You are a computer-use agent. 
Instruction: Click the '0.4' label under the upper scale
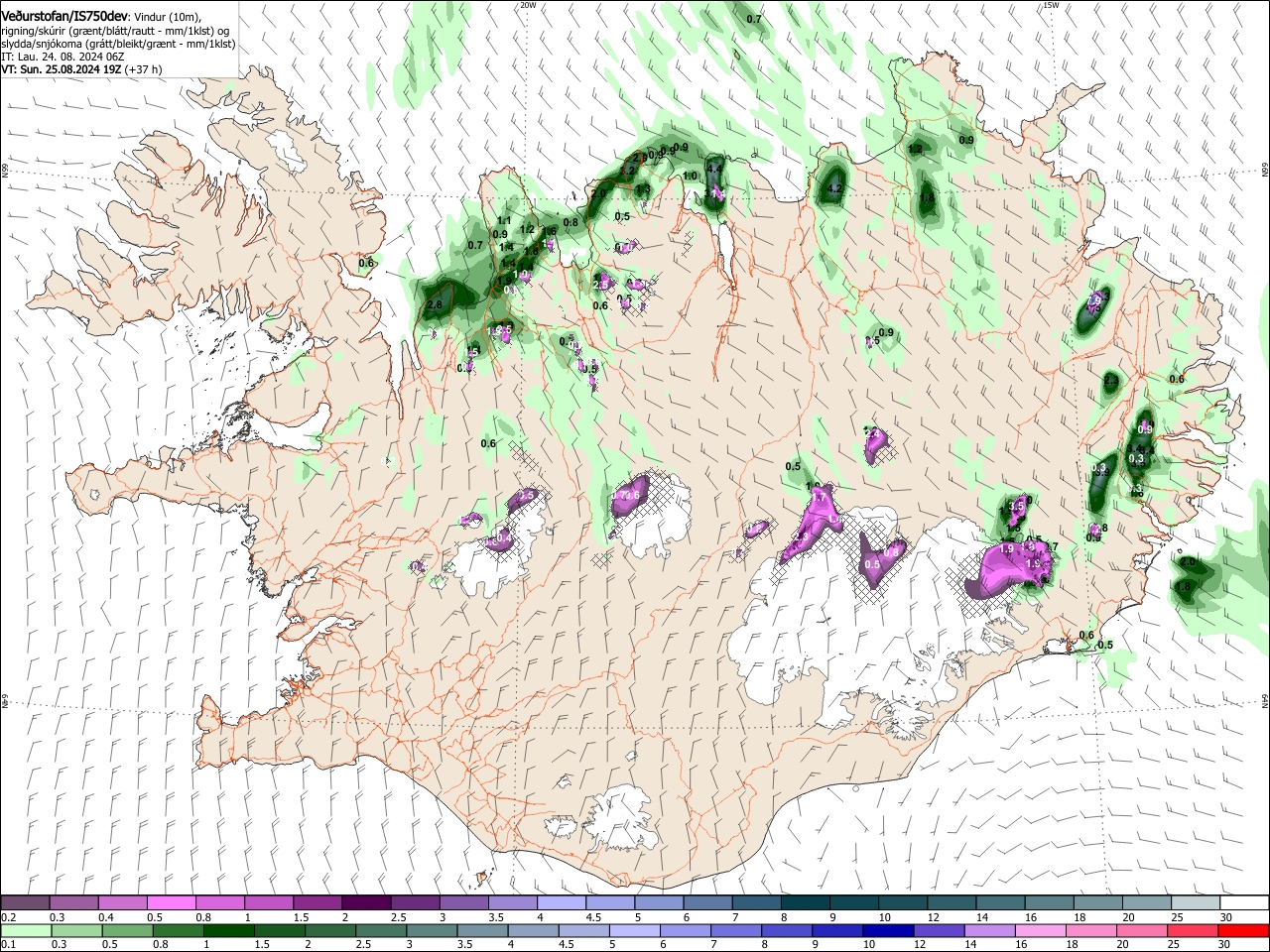(x=106, y=917)
